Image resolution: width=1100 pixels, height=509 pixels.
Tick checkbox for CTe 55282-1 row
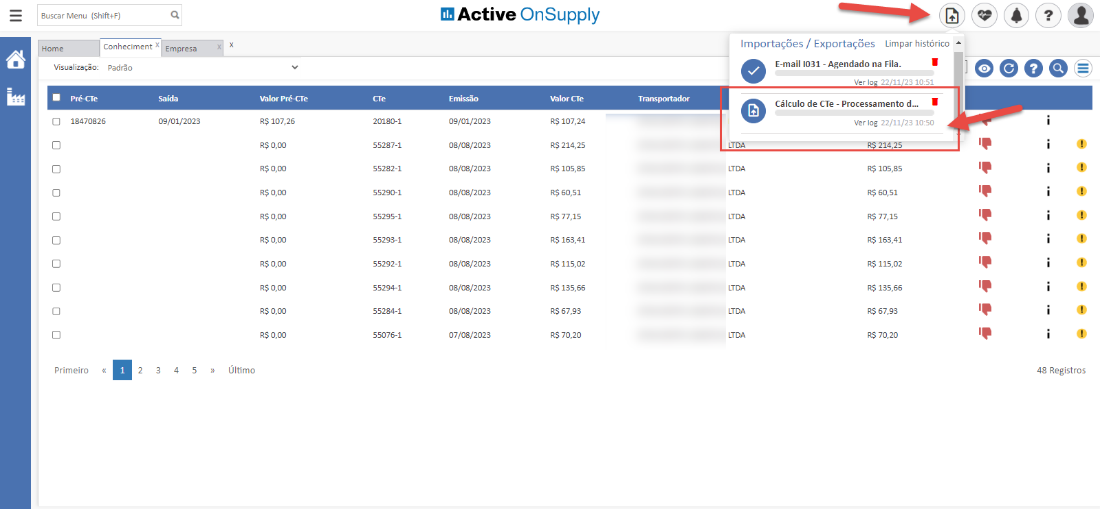point(56,169)
